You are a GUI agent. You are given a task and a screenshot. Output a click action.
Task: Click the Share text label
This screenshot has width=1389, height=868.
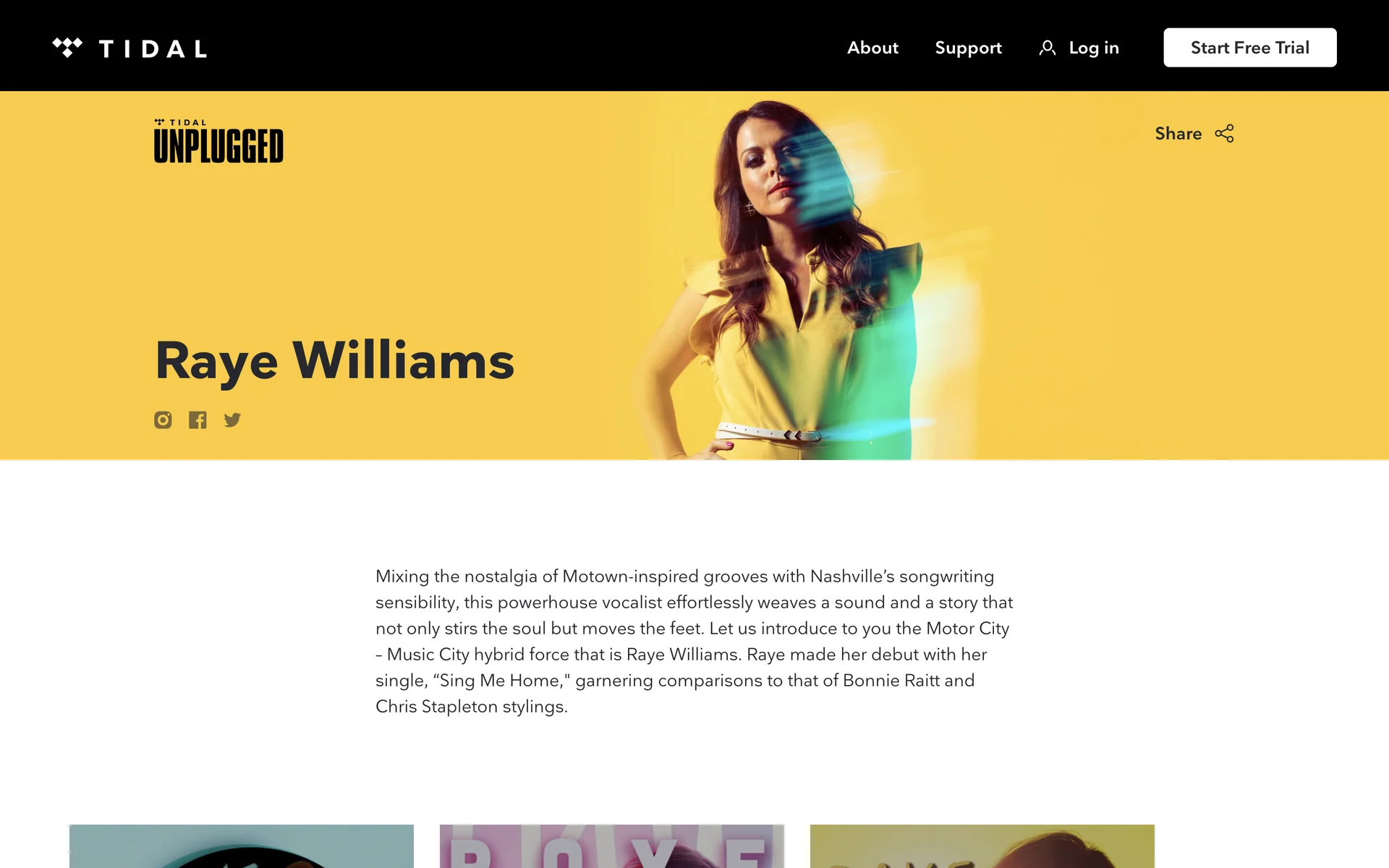(1178, 133)
